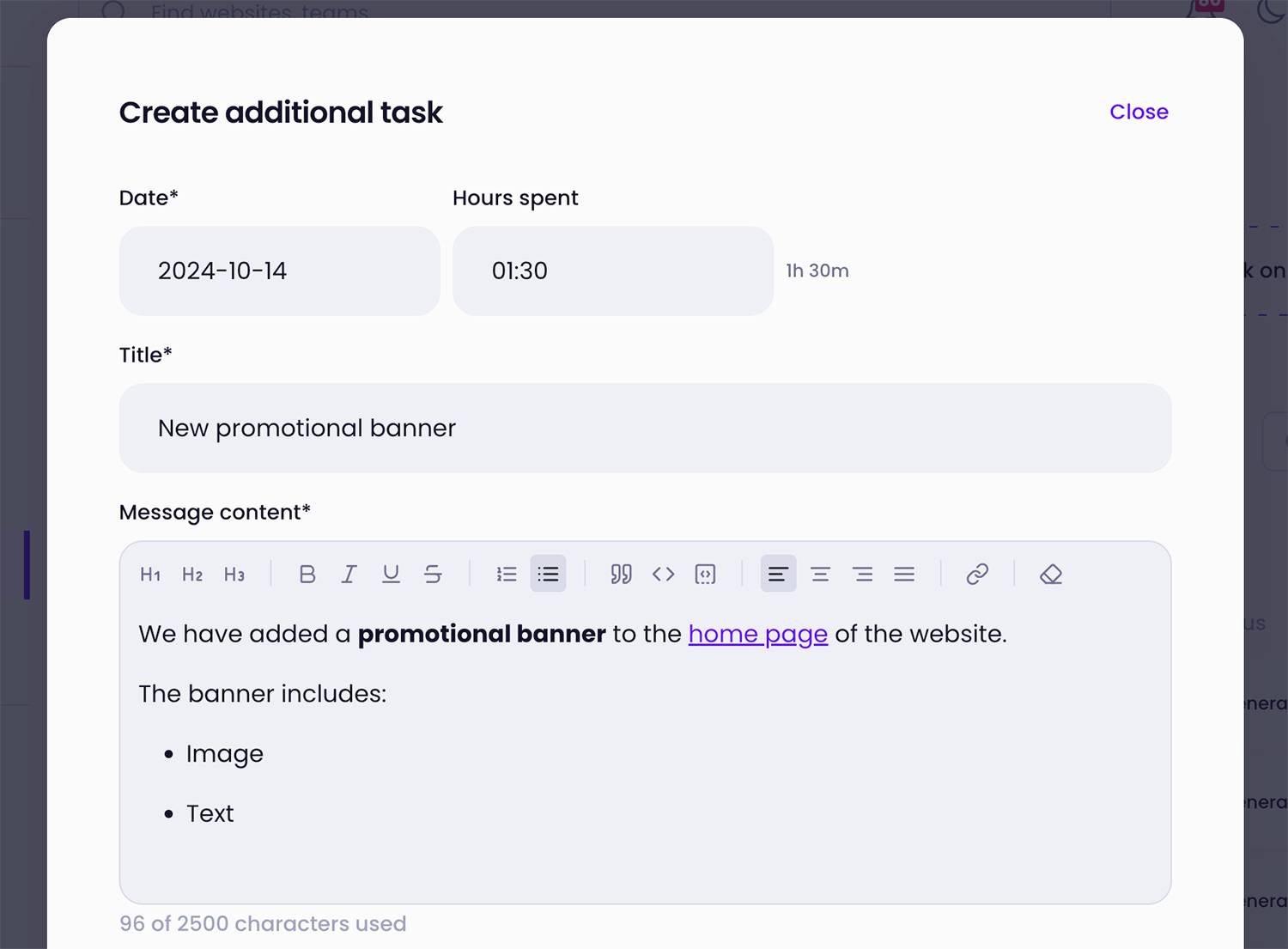The image size is (1288, 949).
Task: Justify the paragraph alignment
Action: click(904, 574)
